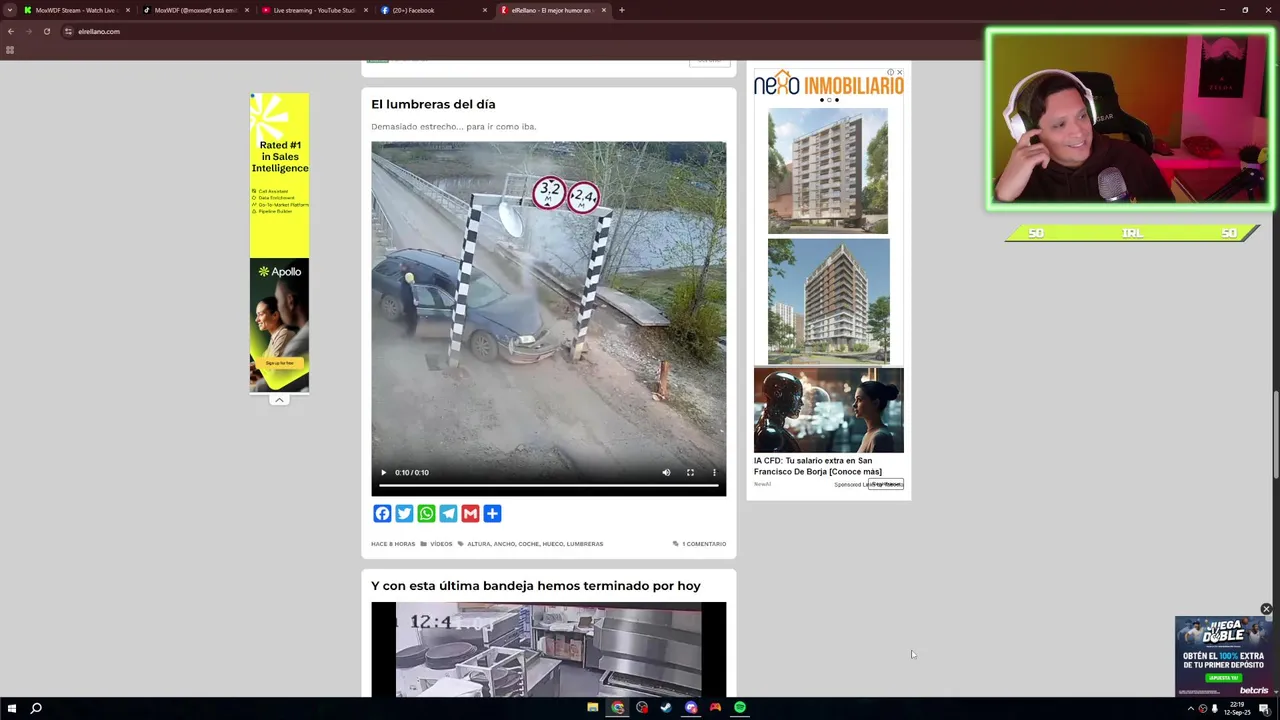Open Windows taskbar search
Viewport: 1280px width, 720px height.
[36, 708]
